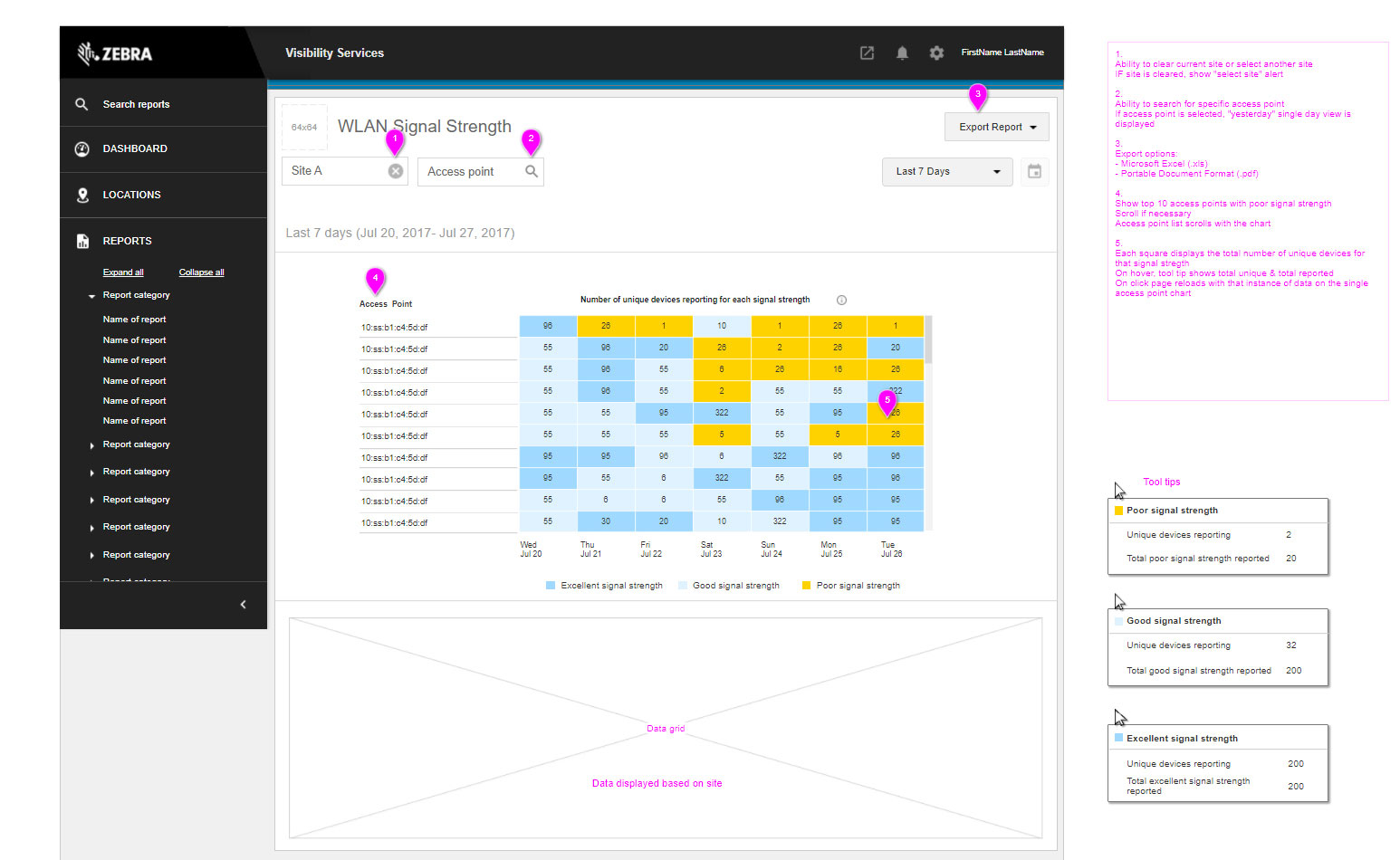The image size is (1400, 860).
Task: Click the info icon beside chart title
Action: 841,301
